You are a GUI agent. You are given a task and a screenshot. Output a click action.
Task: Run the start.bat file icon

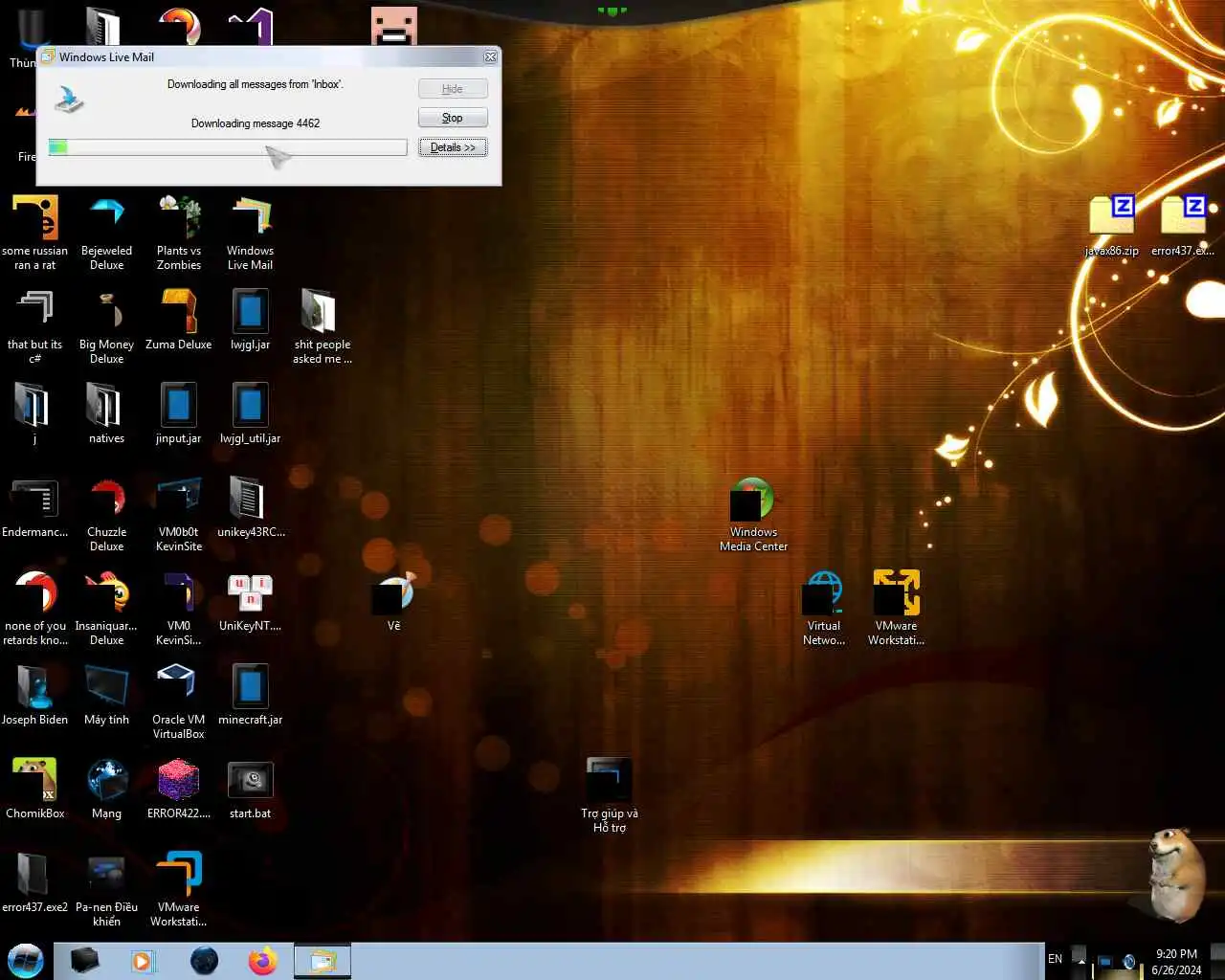tap(250, 789)
